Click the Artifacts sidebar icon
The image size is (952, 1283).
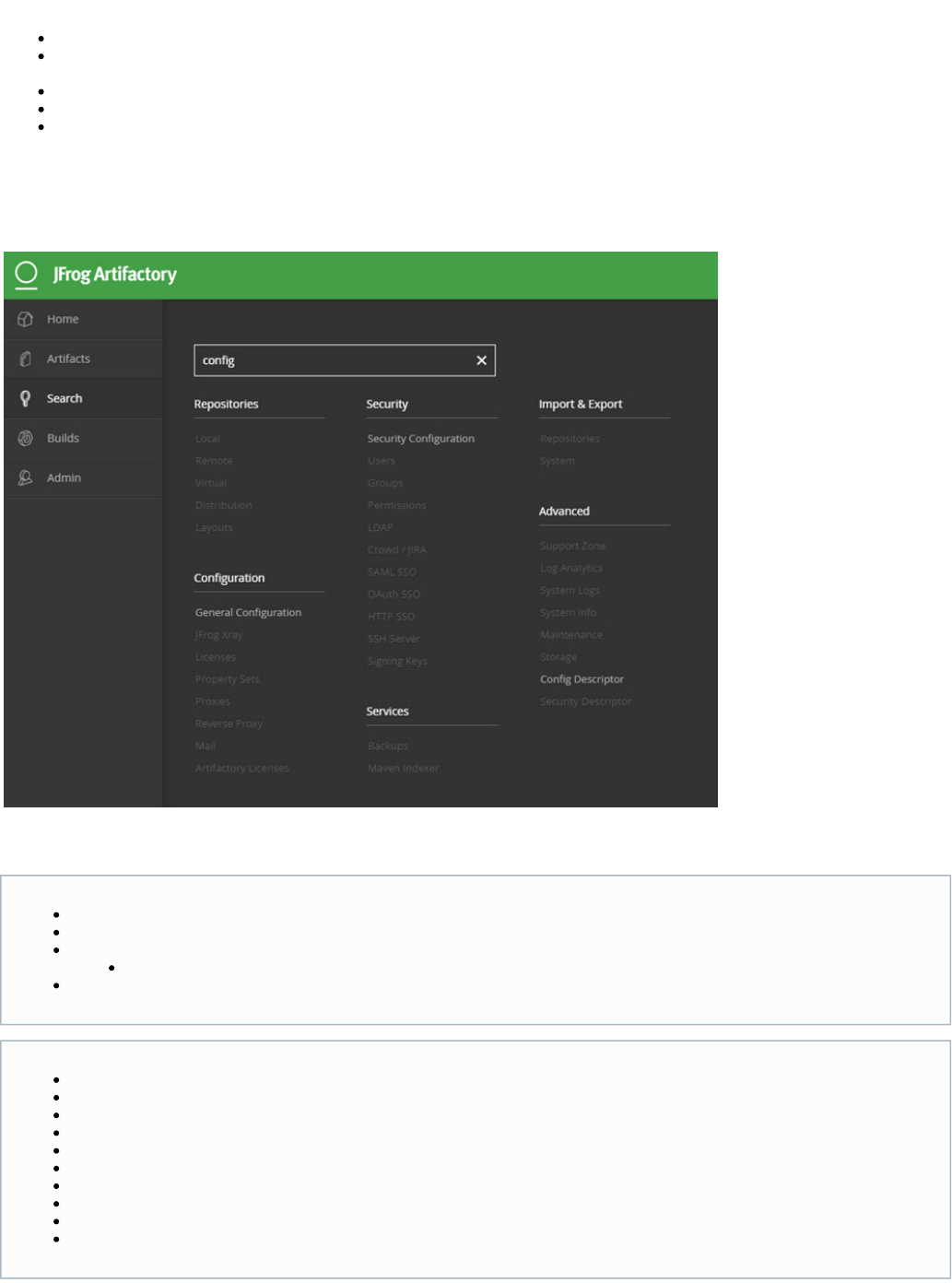click(26, 359)
